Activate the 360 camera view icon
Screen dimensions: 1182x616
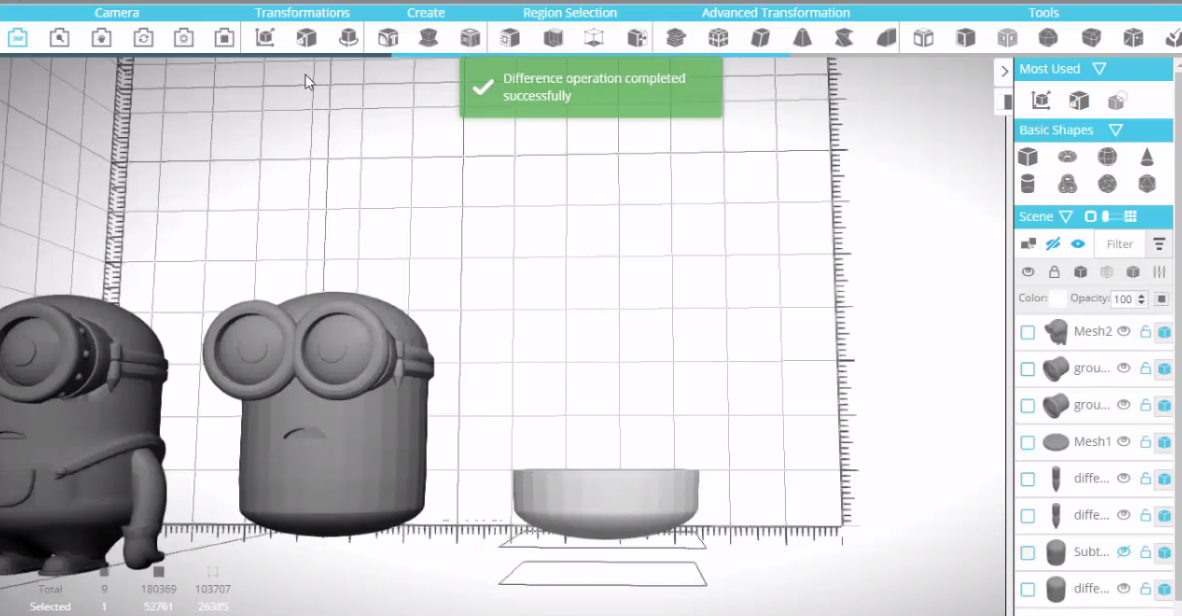tap(18, 38)
